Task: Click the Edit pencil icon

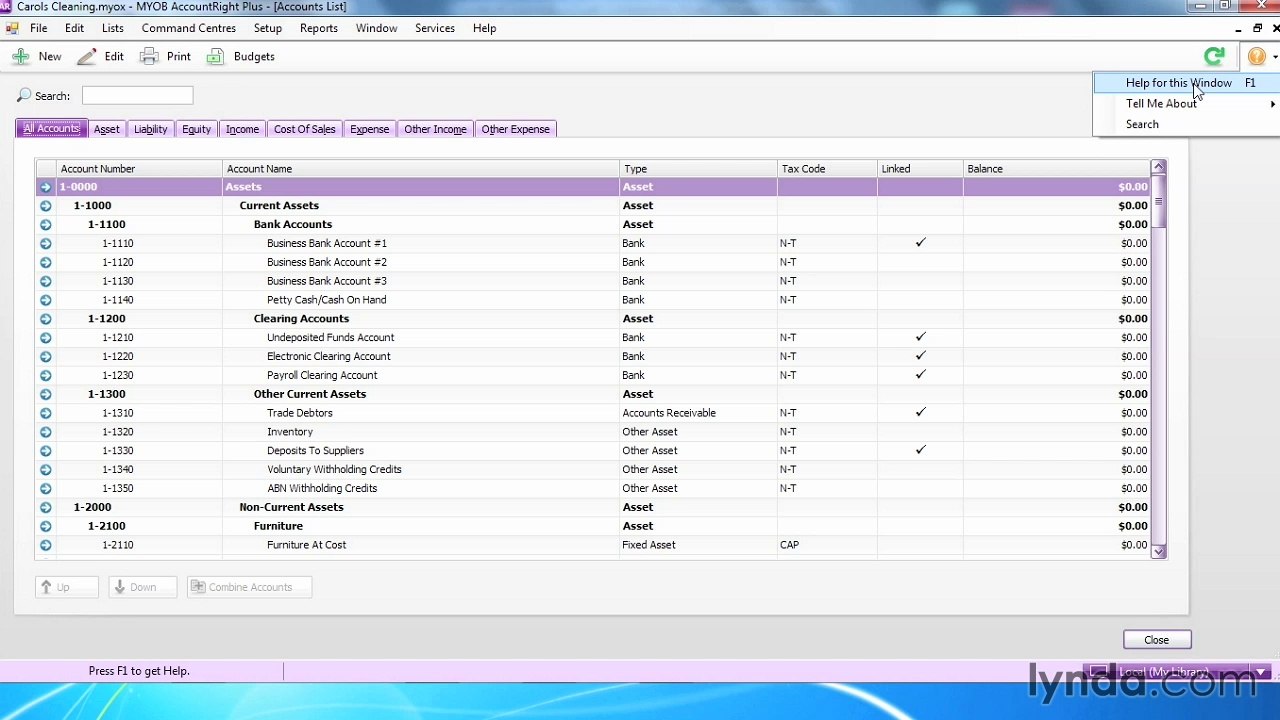Action: click(x=87, y=57)
